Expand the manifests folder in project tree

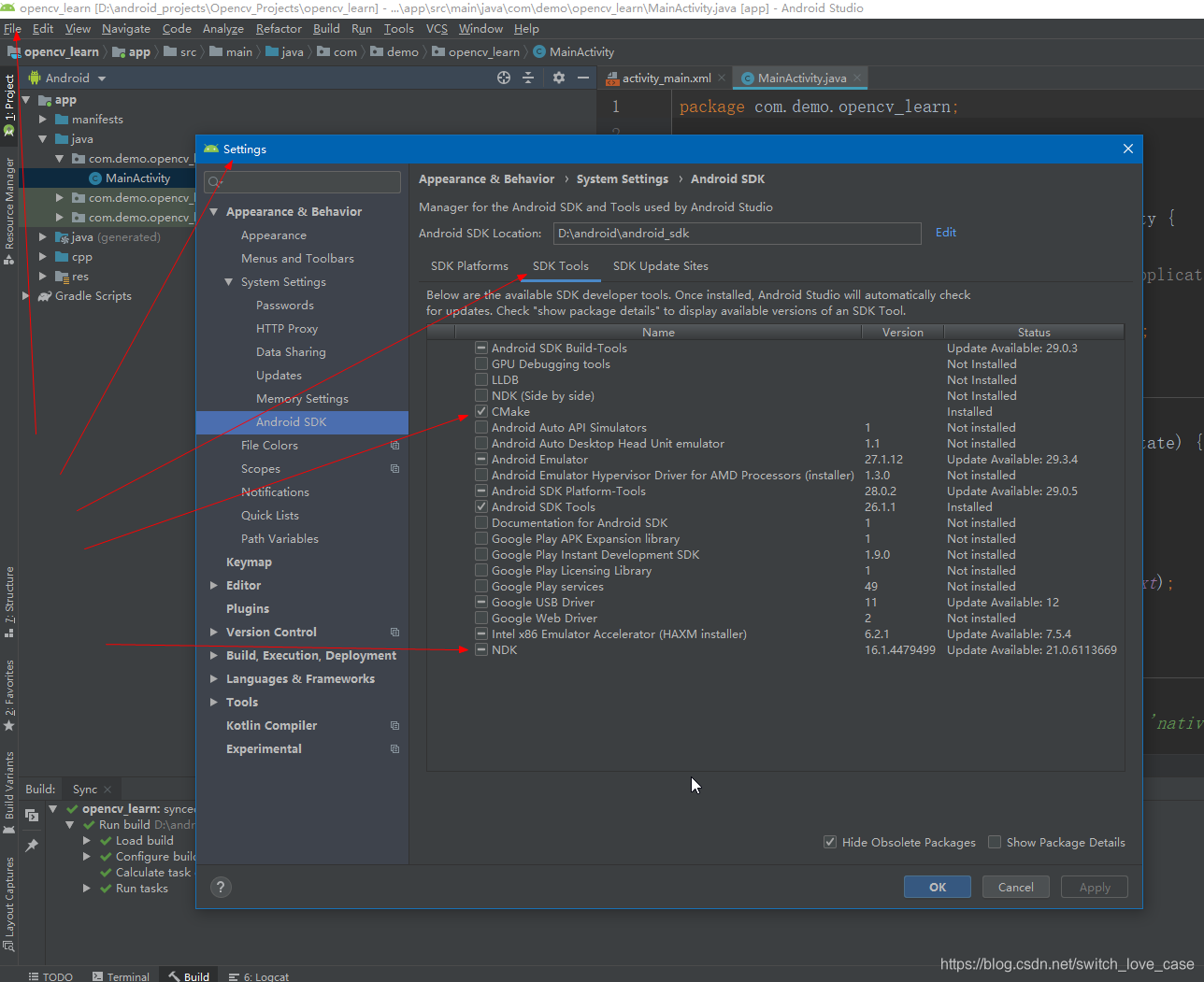[x=43, y=120]
